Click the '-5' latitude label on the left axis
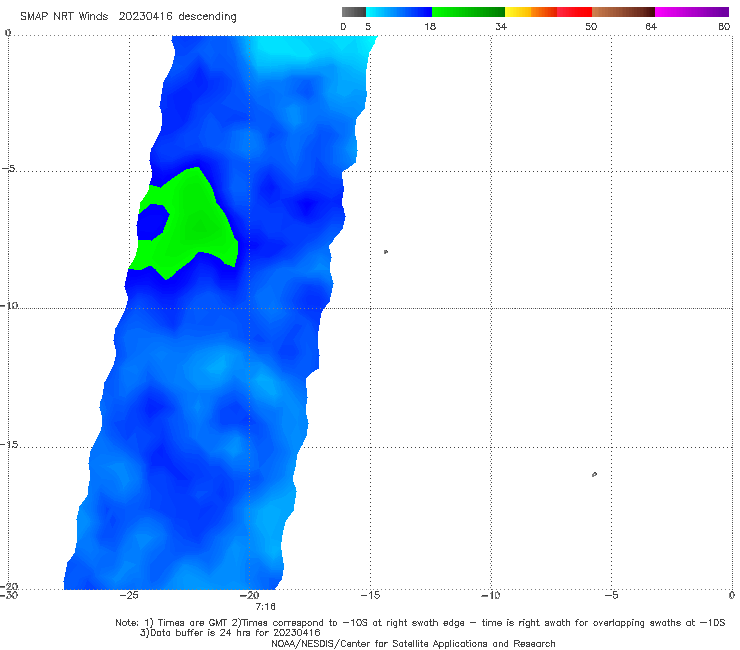The image size is (740, 650). 8,169
